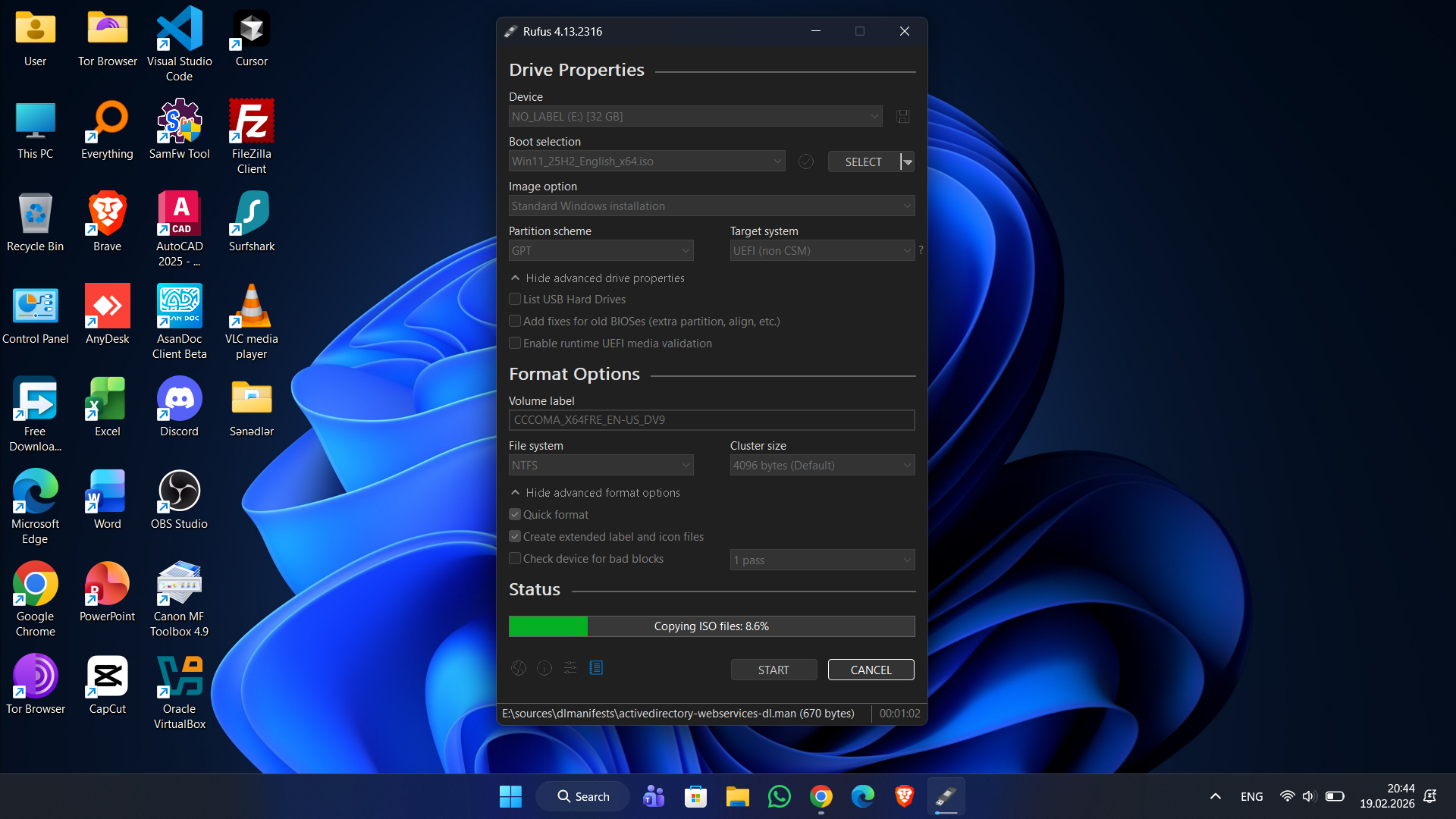Collapse Hide advanced drive properties

click(x=598, y=278)
